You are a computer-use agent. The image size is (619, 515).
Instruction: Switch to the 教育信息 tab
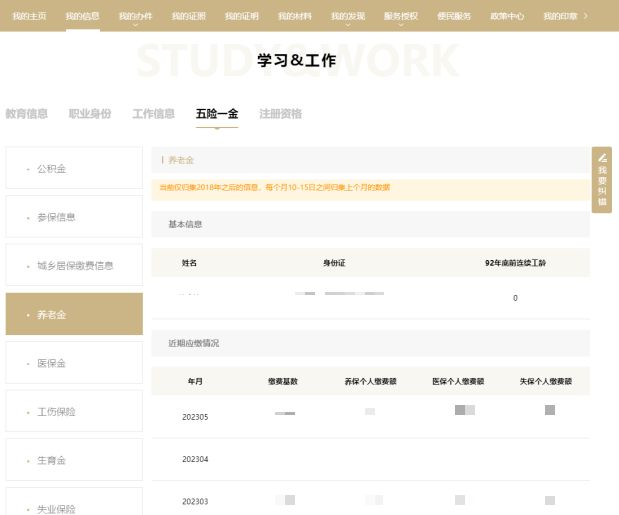[26, 114]
